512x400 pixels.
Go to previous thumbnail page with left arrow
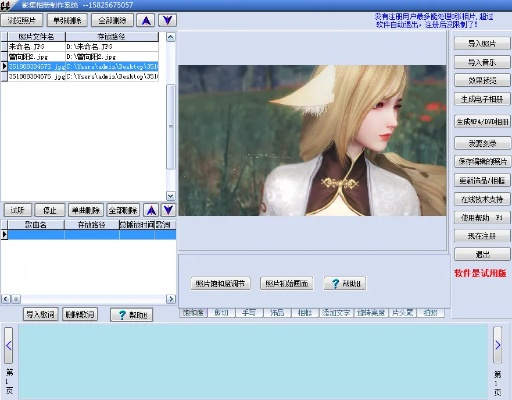(9, 345)
